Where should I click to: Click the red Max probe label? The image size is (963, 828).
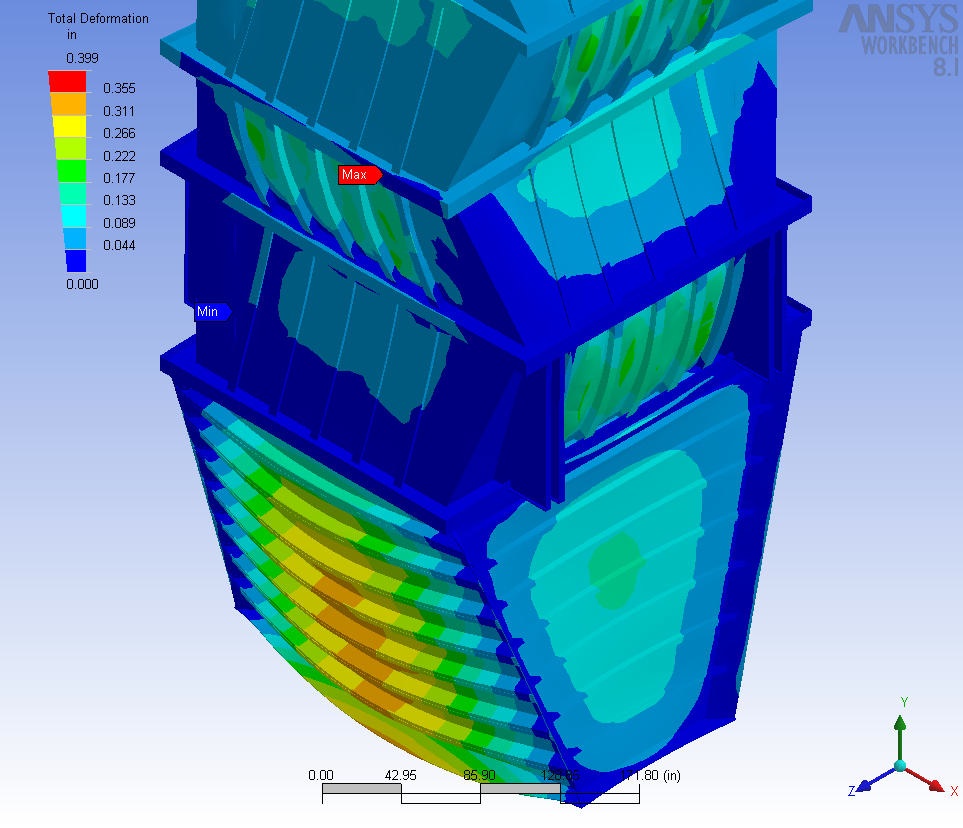coord(355,175)
